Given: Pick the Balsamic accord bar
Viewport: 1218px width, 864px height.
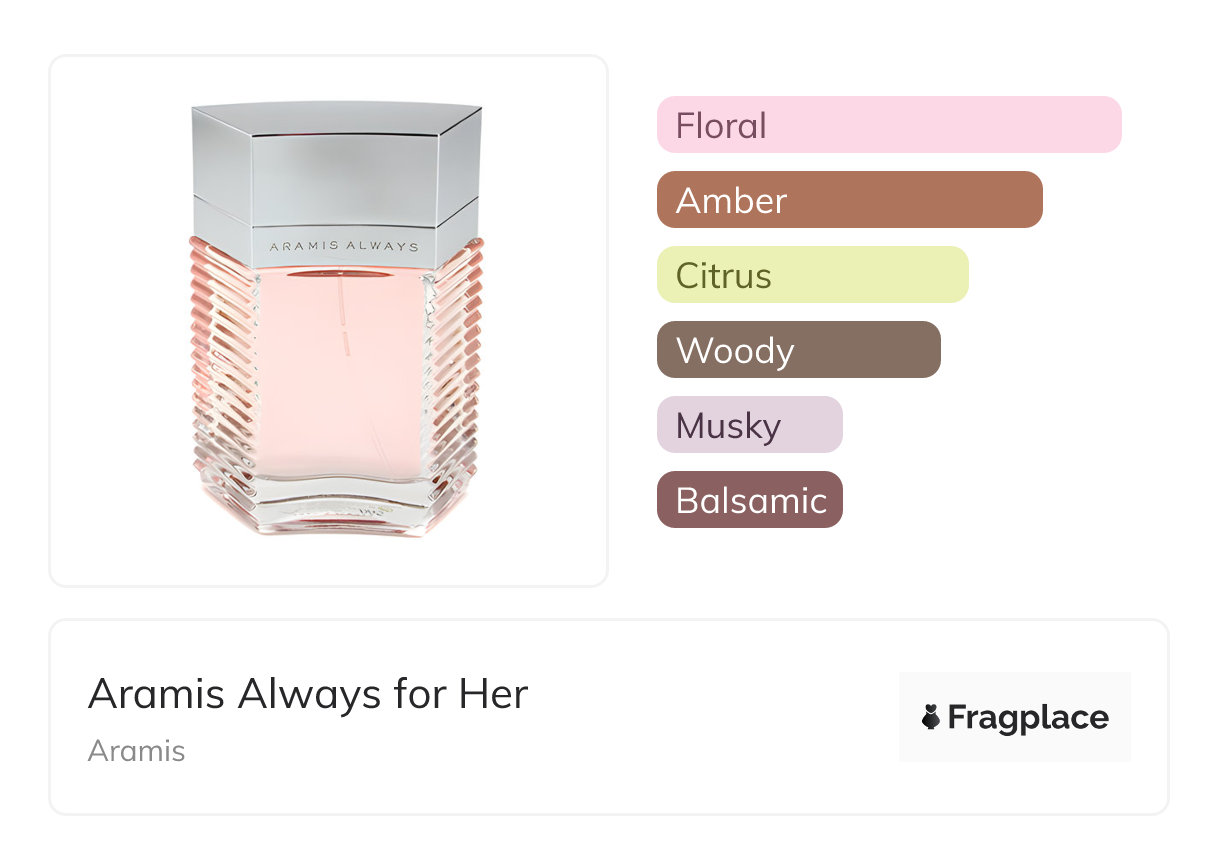Looking at the screenshot, I should pos(749,500).
